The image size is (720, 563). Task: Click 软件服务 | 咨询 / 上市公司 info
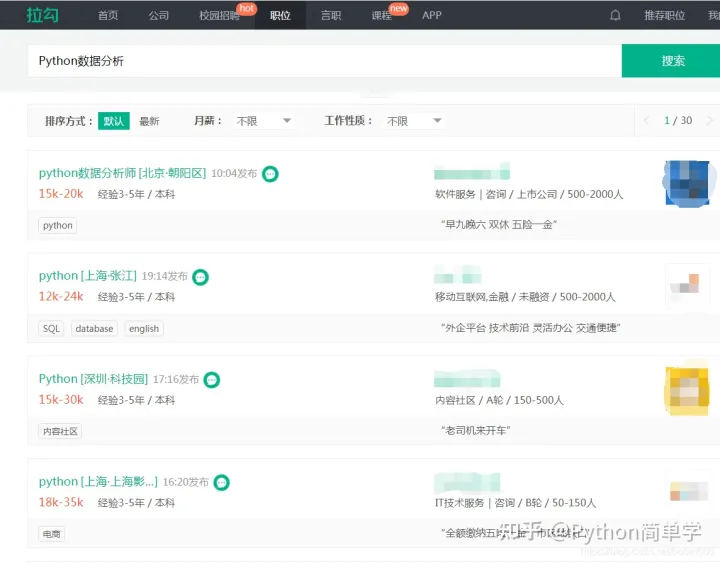[x=529, y=194]
